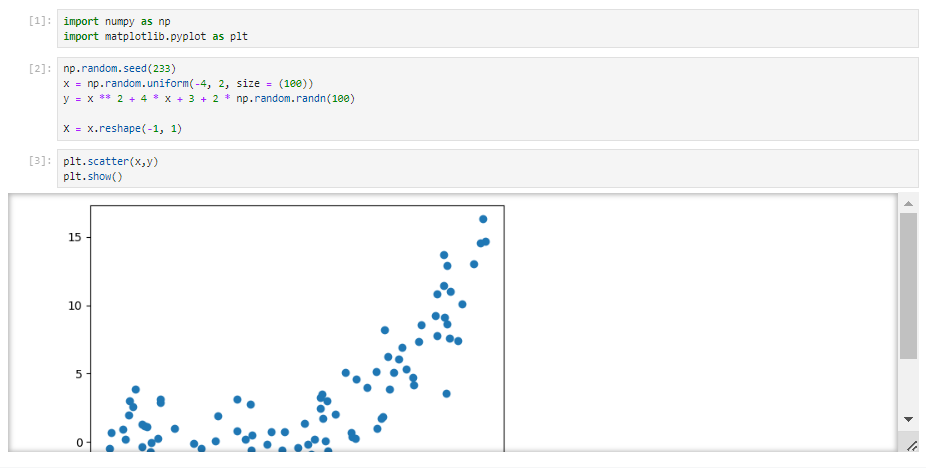The width and height of the screenshot is (926, 468).
Task: Place cursor on np.random.seed(233) line
Action: tap(119, 68)
